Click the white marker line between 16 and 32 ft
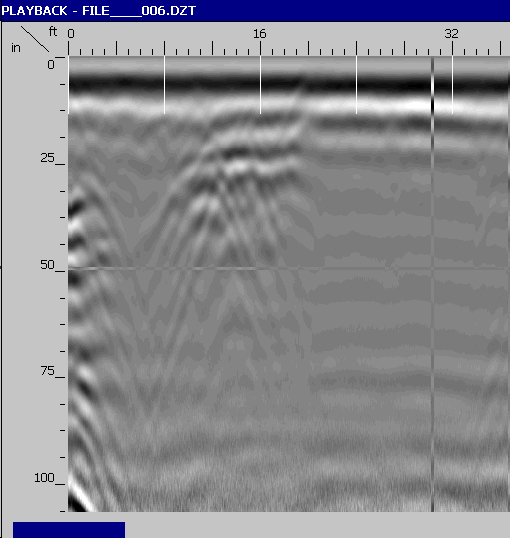This screenshot has width=510, height=538. click(x=357, y=85)
